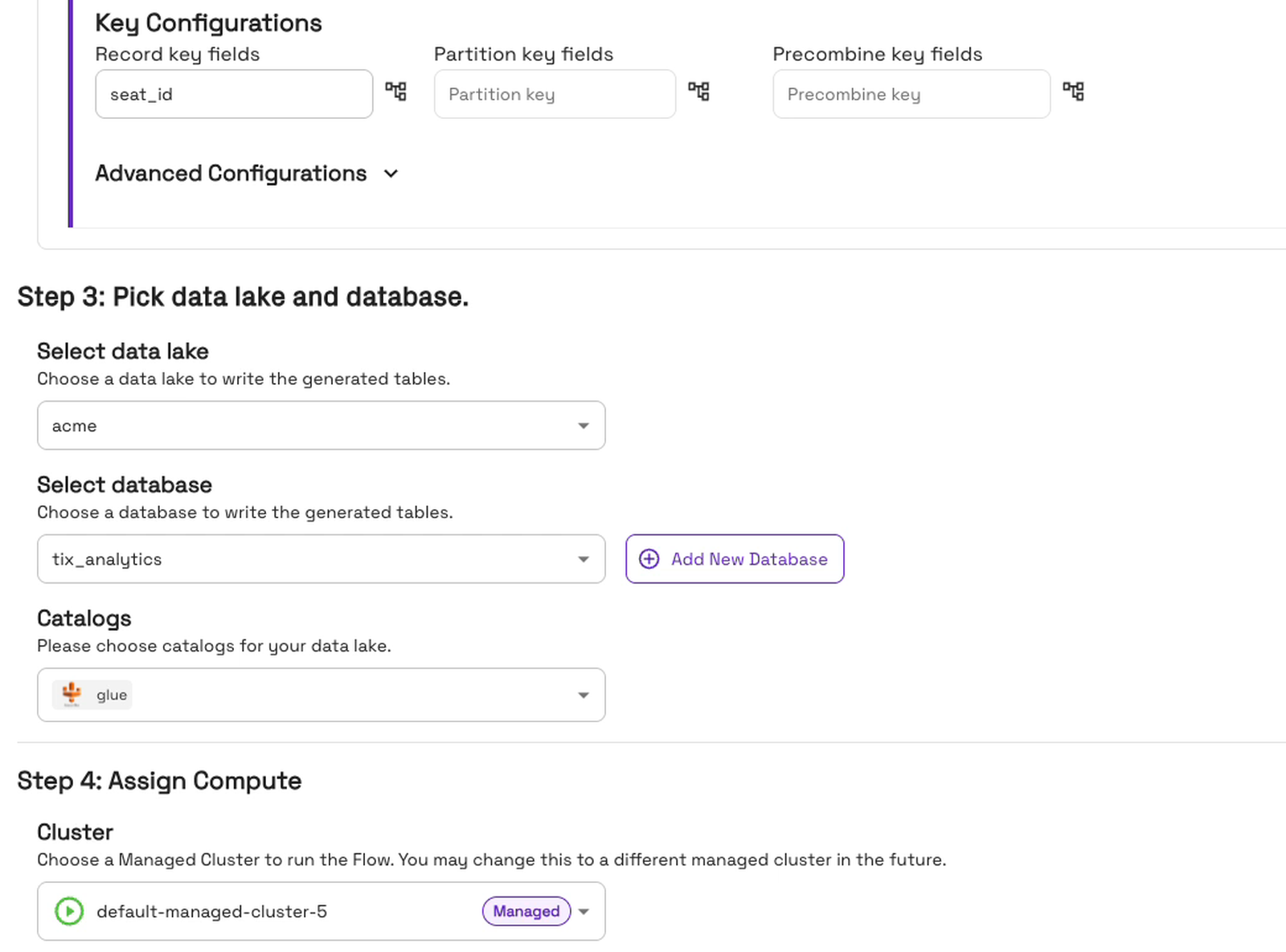Viewport: 1286px width, 952px height.
Task: Click the 'Select database' label
Action: tap(125, 485)
